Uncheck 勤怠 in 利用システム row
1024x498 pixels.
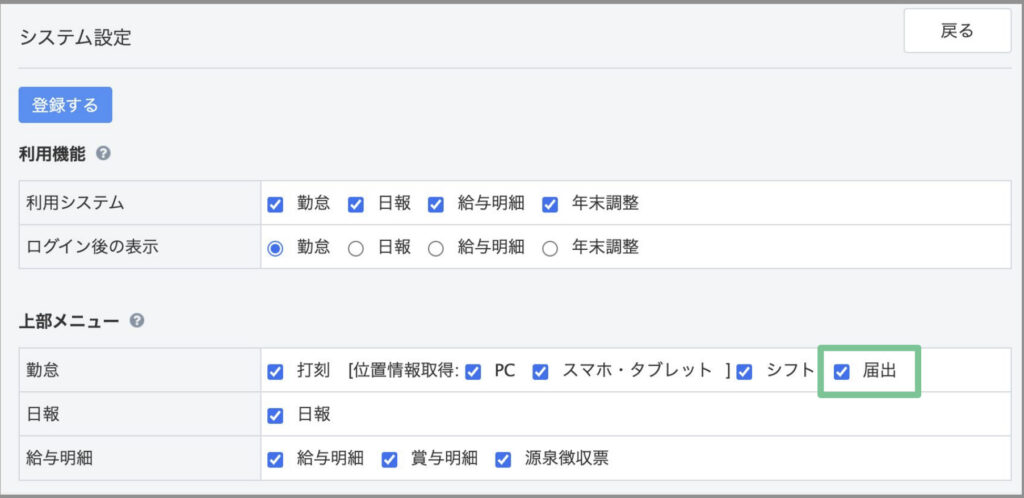click(x=276, y=205)
